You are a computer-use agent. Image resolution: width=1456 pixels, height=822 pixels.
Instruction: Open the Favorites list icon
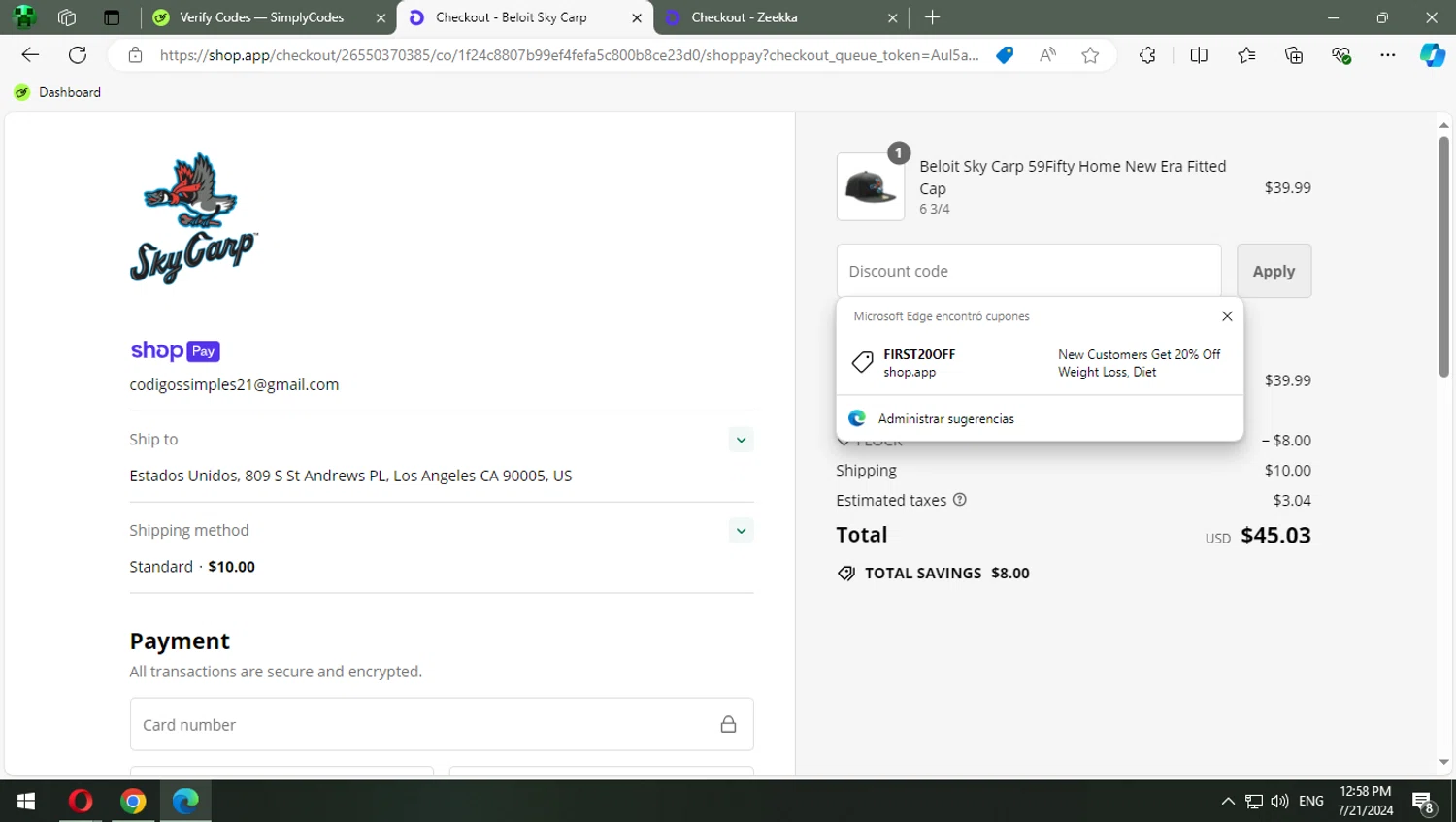click(x=1246, y=55)
